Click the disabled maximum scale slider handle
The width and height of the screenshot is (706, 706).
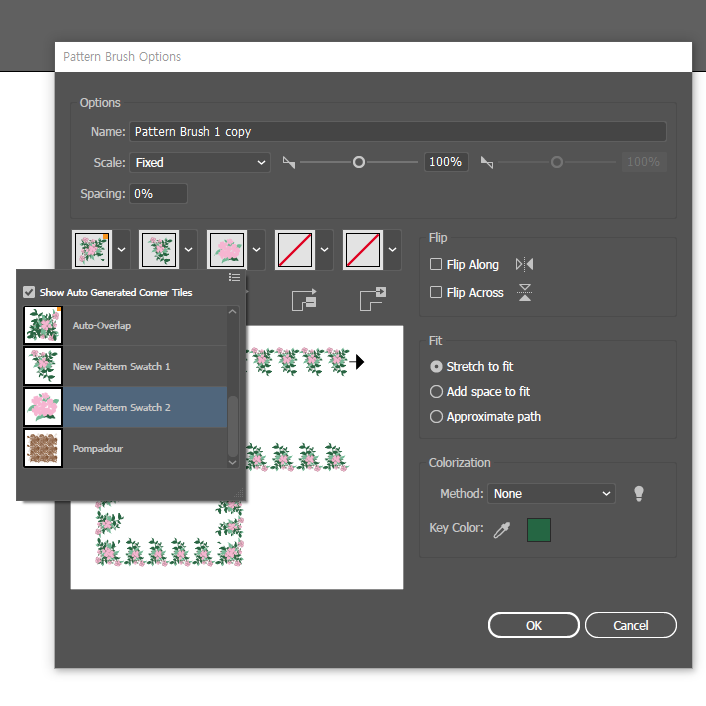point(557,162)
